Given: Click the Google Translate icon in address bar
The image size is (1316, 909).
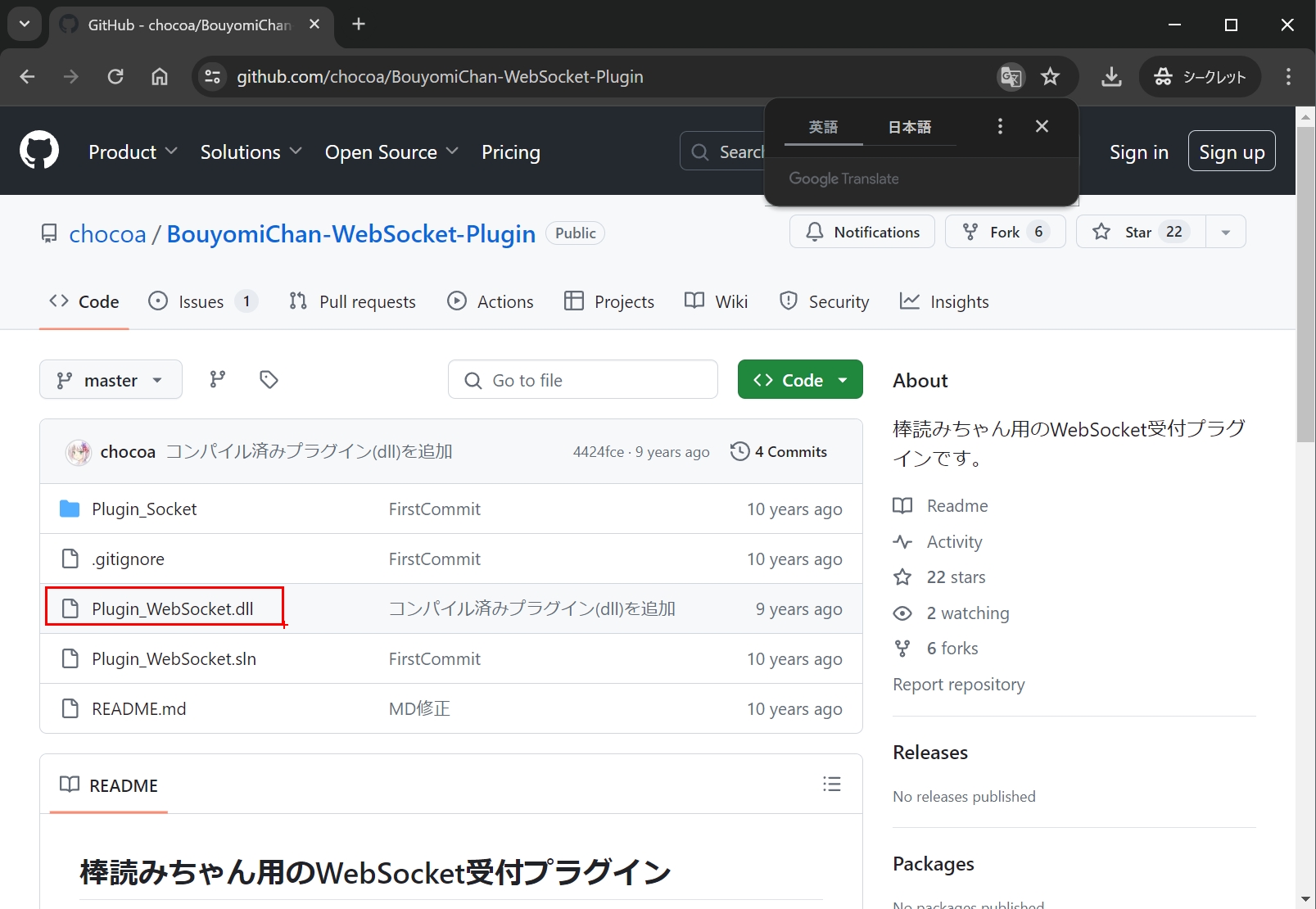Looking at the screenshot, I should pos(1011,77).
